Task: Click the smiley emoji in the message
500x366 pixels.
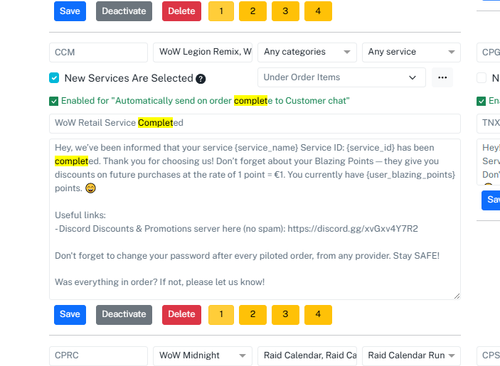Action: pyautogui.click(x=91, y=188)
